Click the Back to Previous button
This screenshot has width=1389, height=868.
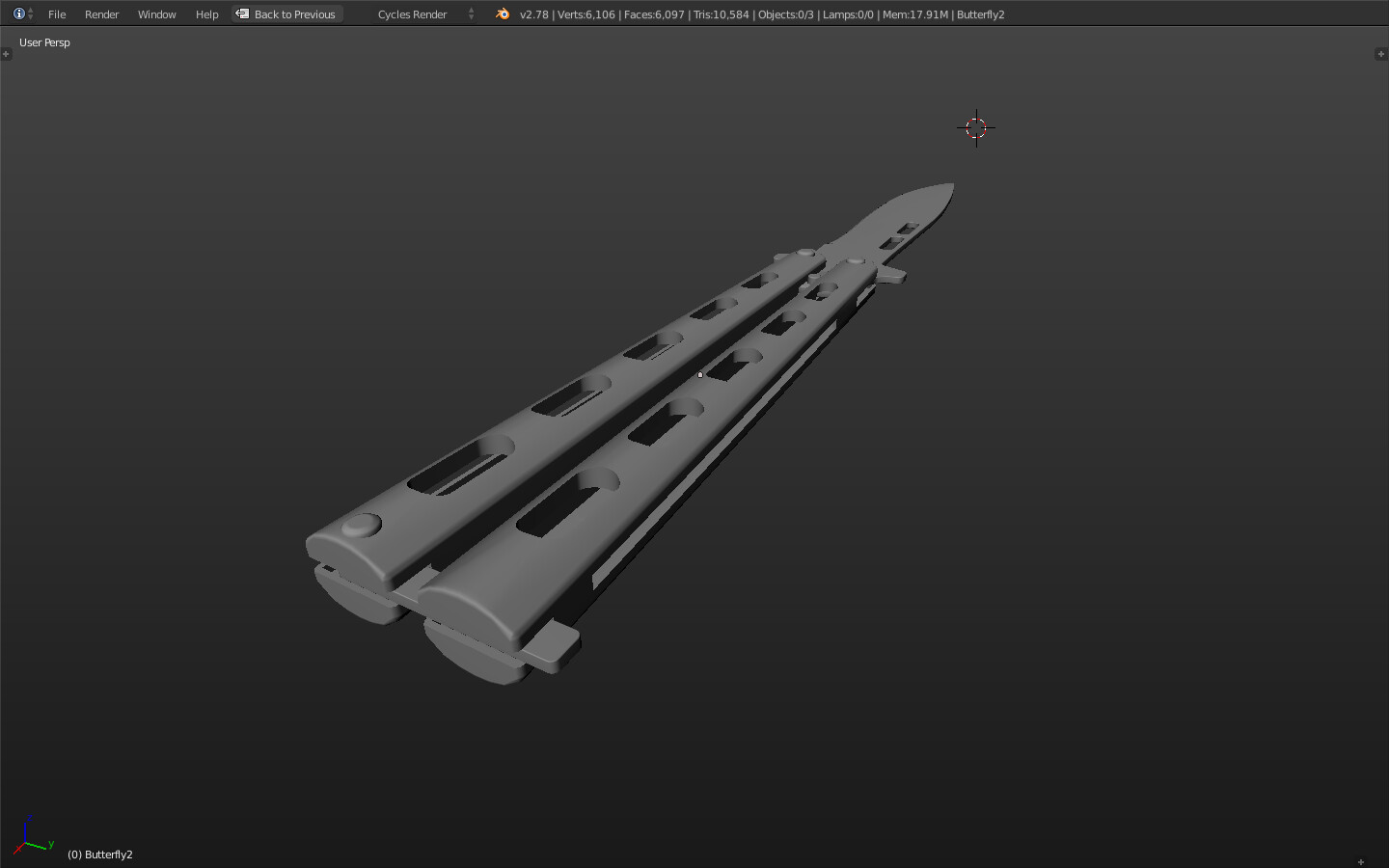(x=287, y=14)
